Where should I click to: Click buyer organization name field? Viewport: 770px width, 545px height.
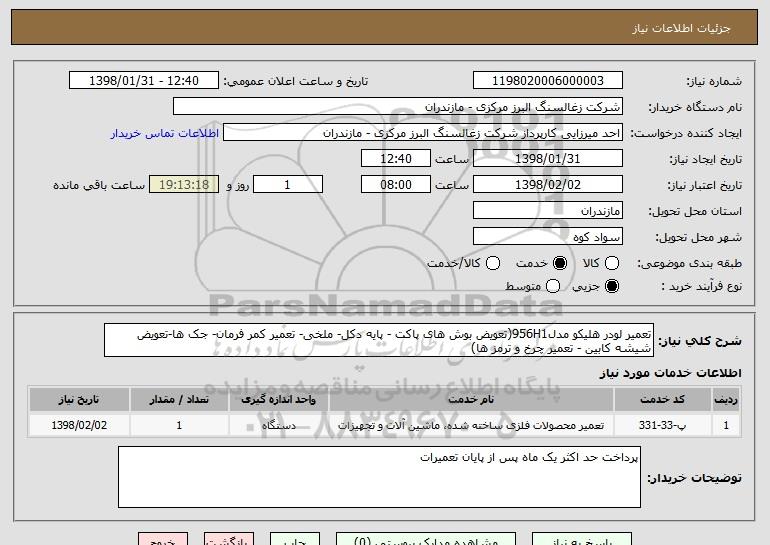[x=398, y=107]
